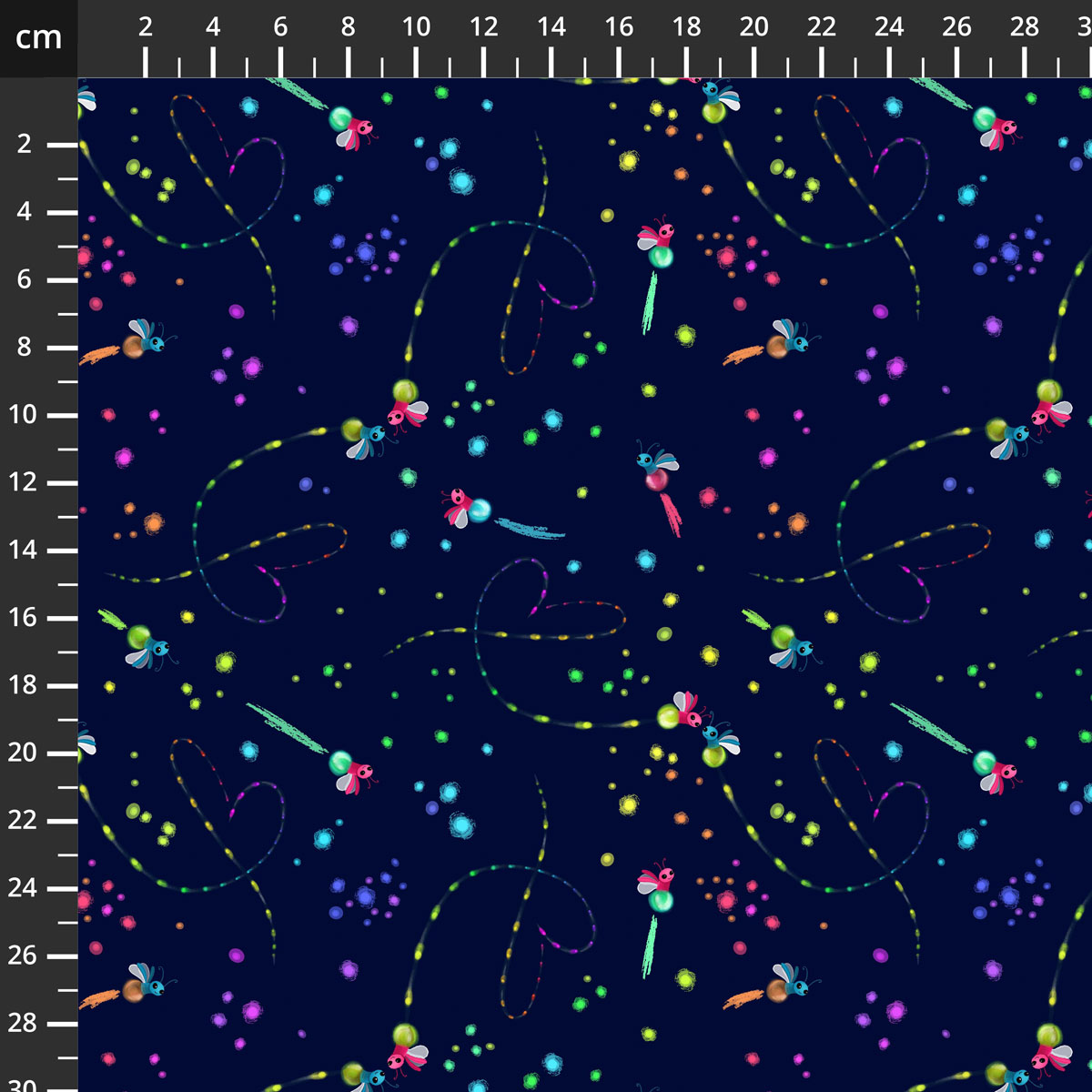
Task: Click the blue scribble trail behind the pink firefly
Action: [x=530, y=528]
